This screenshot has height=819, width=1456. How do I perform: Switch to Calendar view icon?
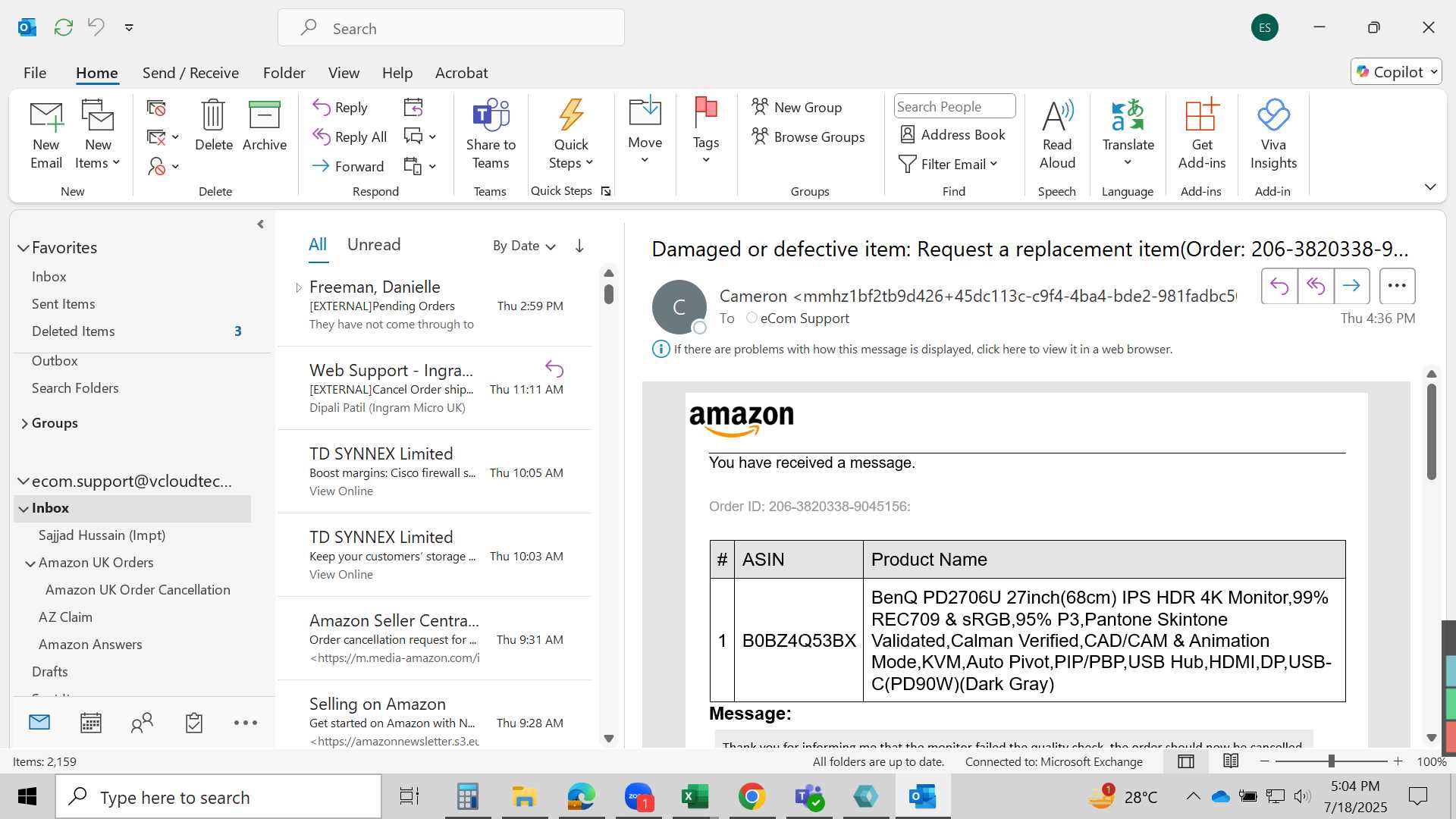coord(91,723)
